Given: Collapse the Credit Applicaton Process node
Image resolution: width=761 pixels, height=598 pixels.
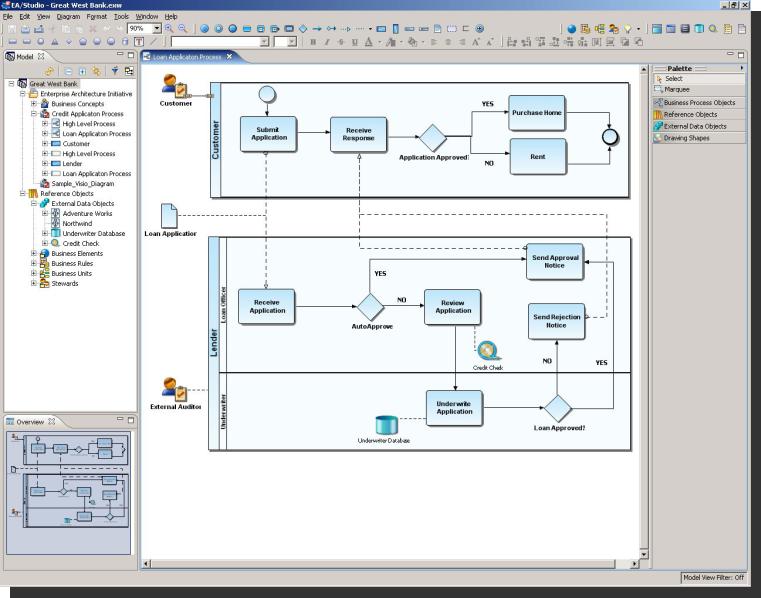Looking at the screenshot, I should click(x=33, y=114).
